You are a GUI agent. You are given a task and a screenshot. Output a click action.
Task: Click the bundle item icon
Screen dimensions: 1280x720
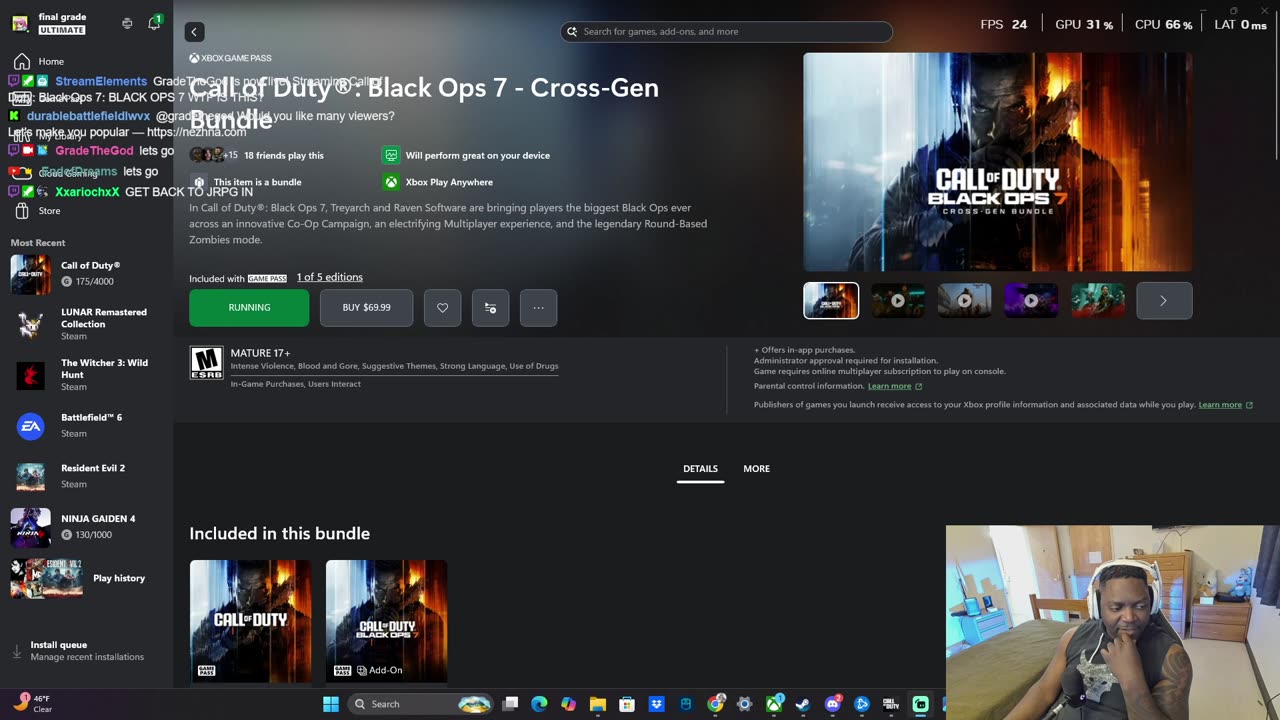tap(199, 182)
